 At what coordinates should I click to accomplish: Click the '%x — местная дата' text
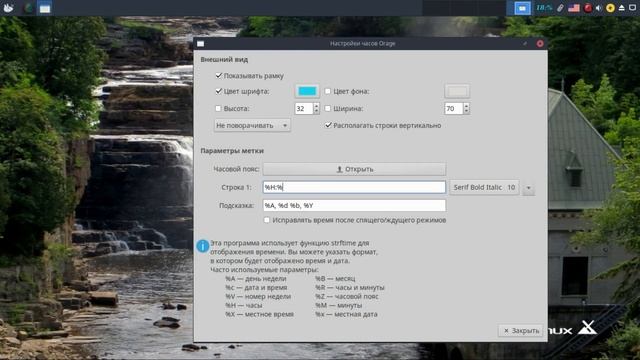[346, 314]
